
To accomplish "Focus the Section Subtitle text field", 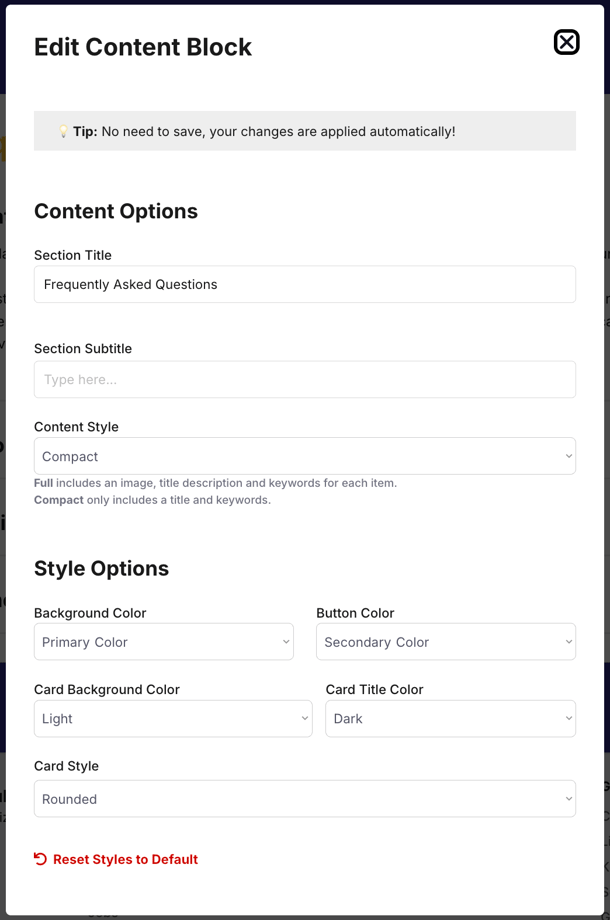I will pyautogui.click(x=305, y=380).
